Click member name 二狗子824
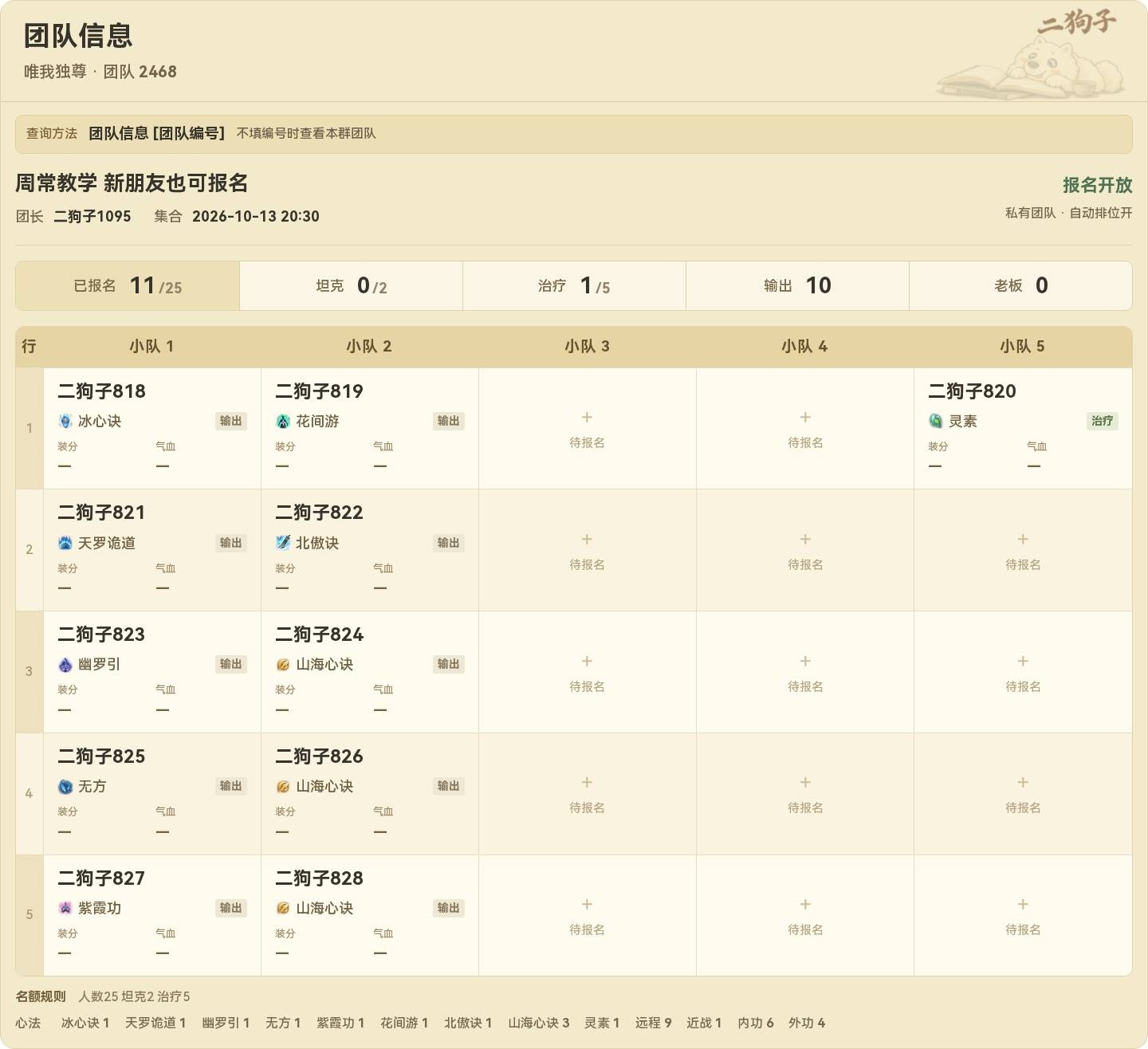Viewport: 1148px width, 1049px height. (319, 635)
